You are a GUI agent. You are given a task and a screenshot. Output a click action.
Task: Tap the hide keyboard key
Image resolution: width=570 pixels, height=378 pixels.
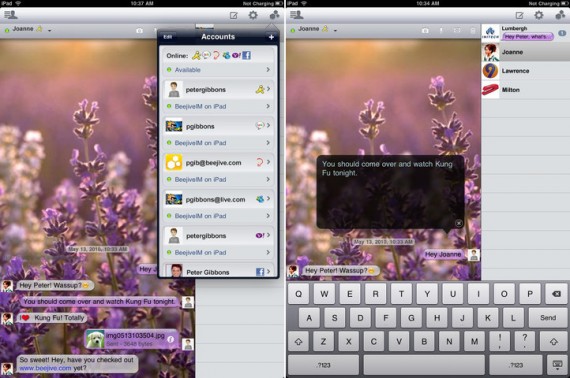pyautogui.click(x=557, y=365)
